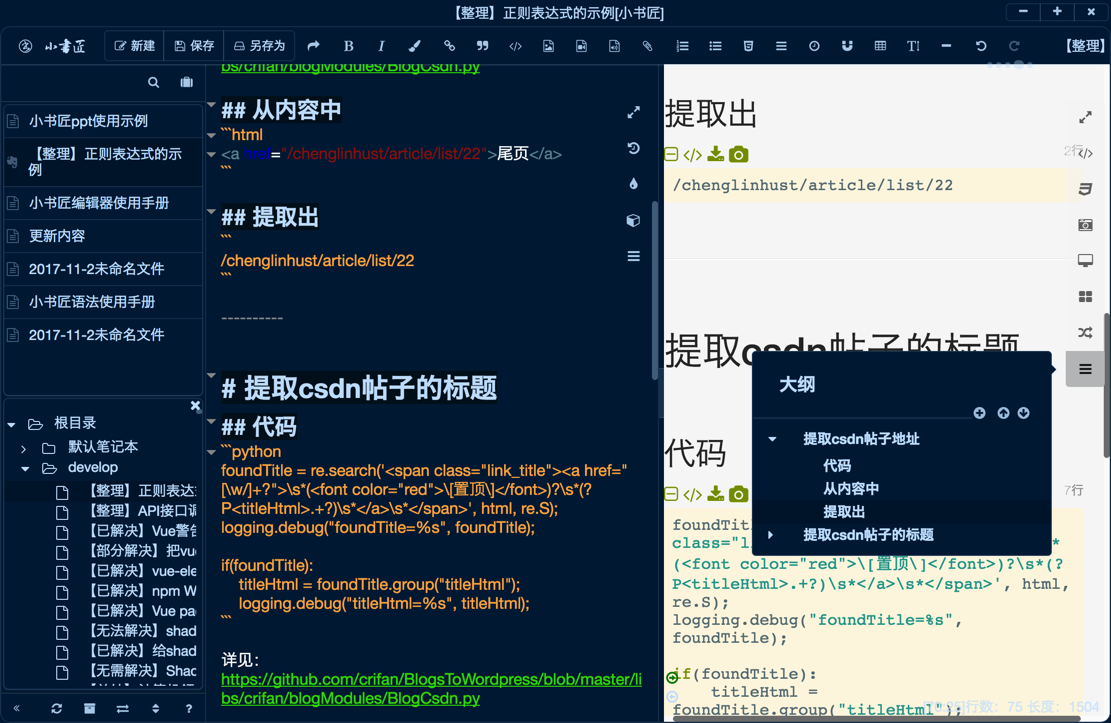Fold the ## 从内容中 heading in the editor

click(x=211, y=104)
